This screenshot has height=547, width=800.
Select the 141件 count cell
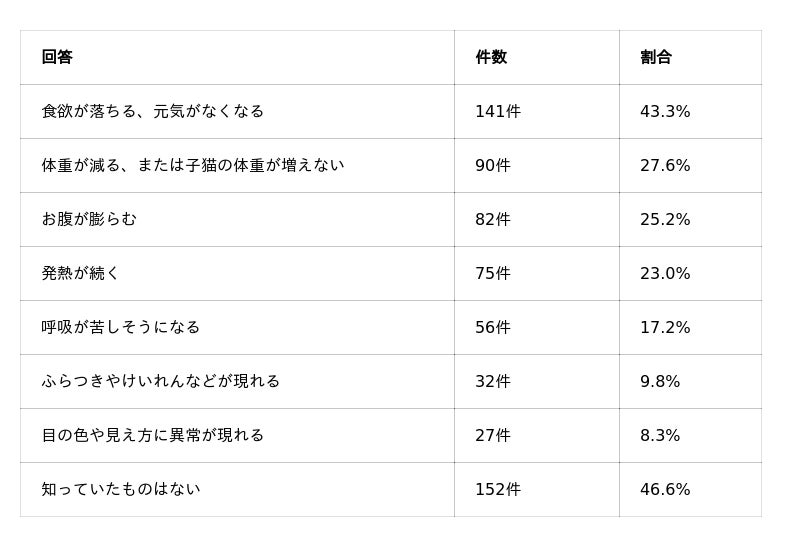click(x=498, y=111)
